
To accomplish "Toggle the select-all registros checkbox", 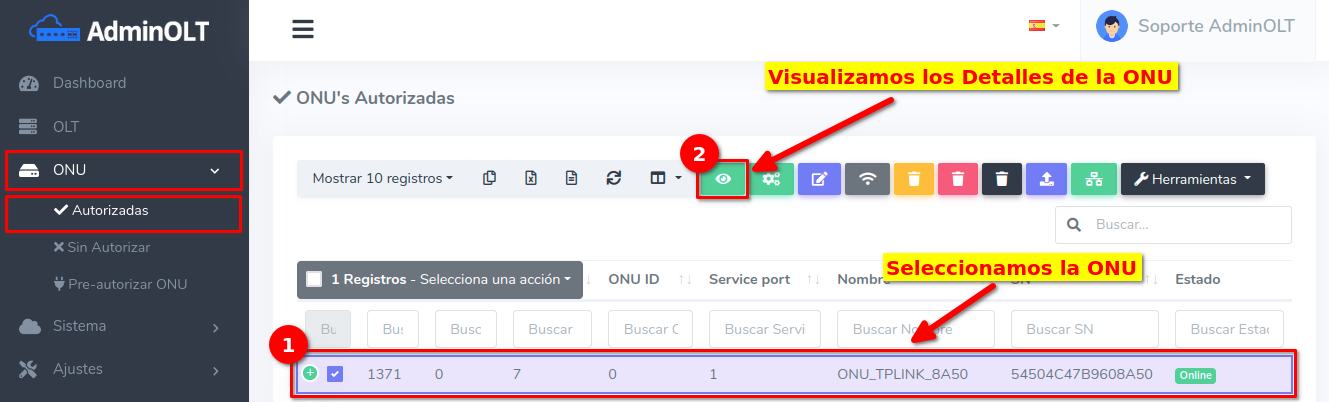I will [x=314, y=279].
